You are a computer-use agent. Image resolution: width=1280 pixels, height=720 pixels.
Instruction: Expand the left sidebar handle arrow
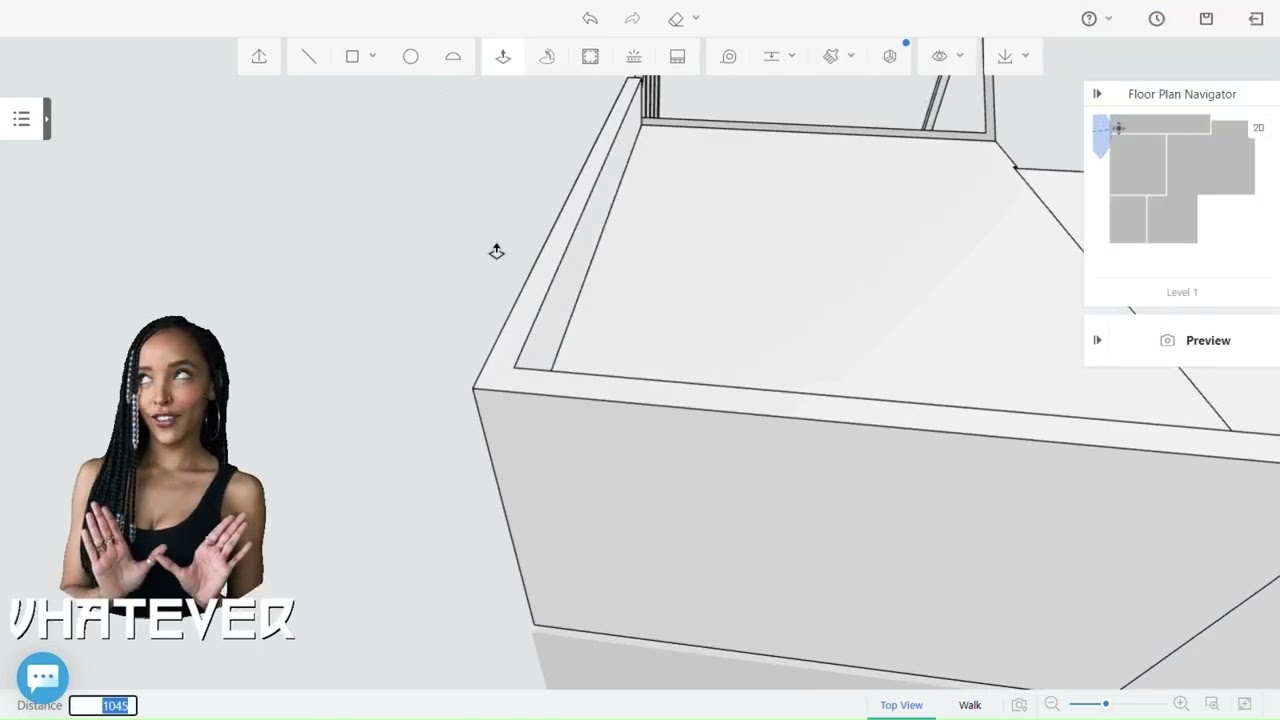pyautogui.click(x=47, y=119)
